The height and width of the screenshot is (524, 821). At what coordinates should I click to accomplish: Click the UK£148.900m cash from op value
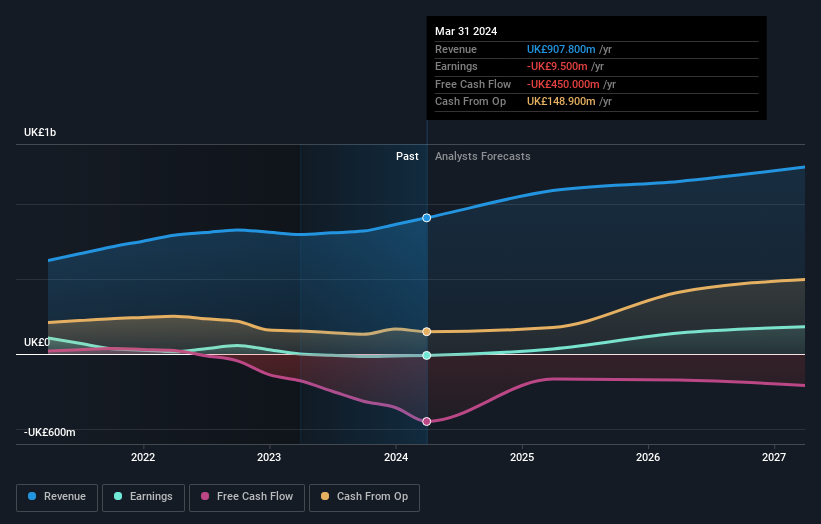561,102
